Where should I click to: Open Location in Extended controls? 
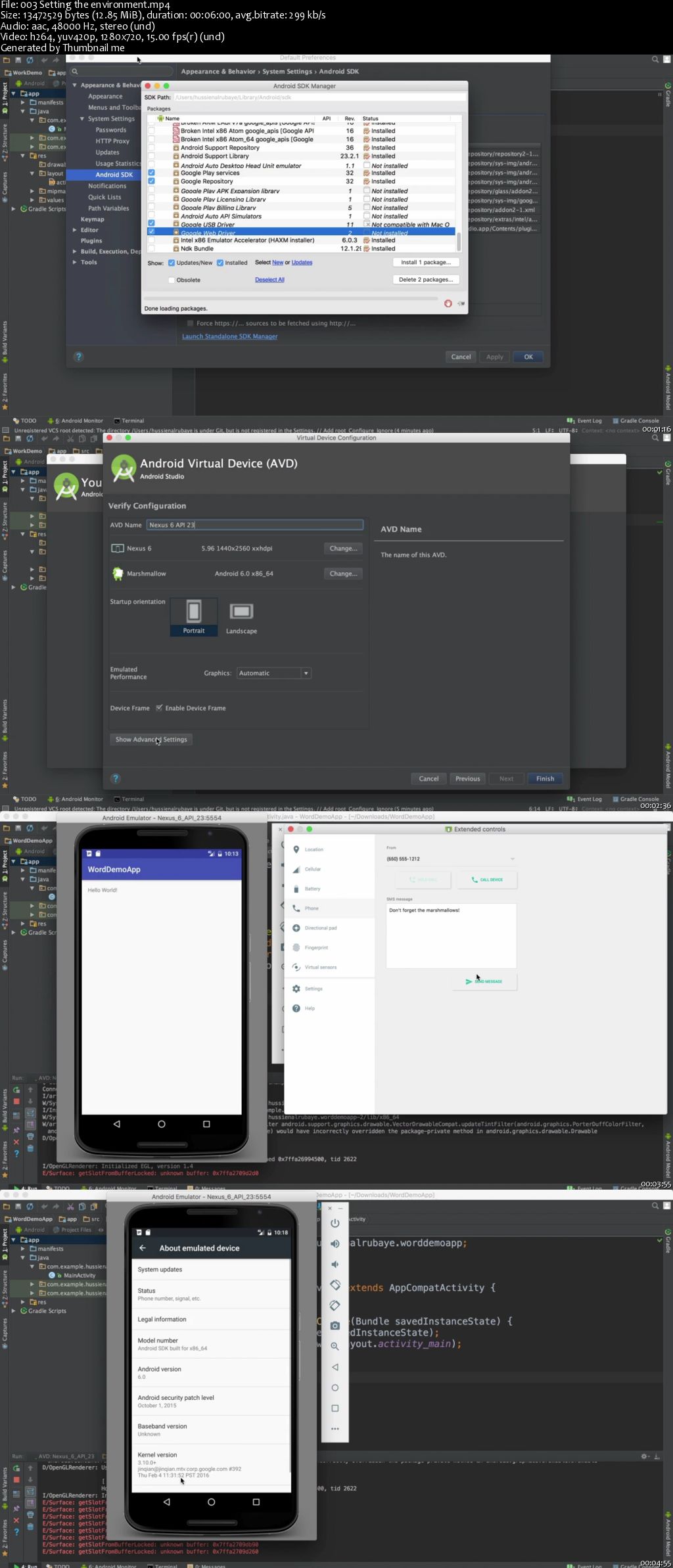click(329, 849)
